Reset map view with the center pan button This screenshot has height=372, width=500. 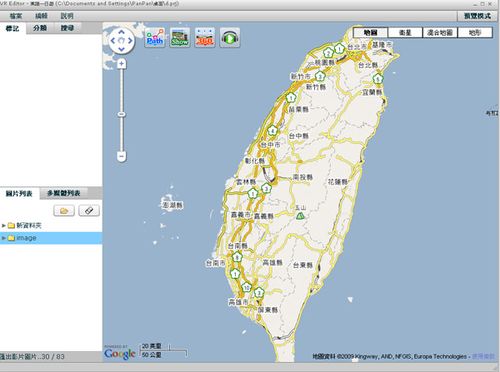(121, 41)
